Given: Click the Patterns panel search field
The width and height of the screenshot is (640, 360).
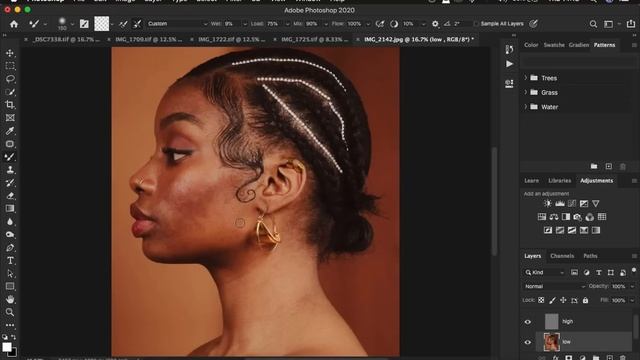Looking at the screenshot, I should pos(578,62).
